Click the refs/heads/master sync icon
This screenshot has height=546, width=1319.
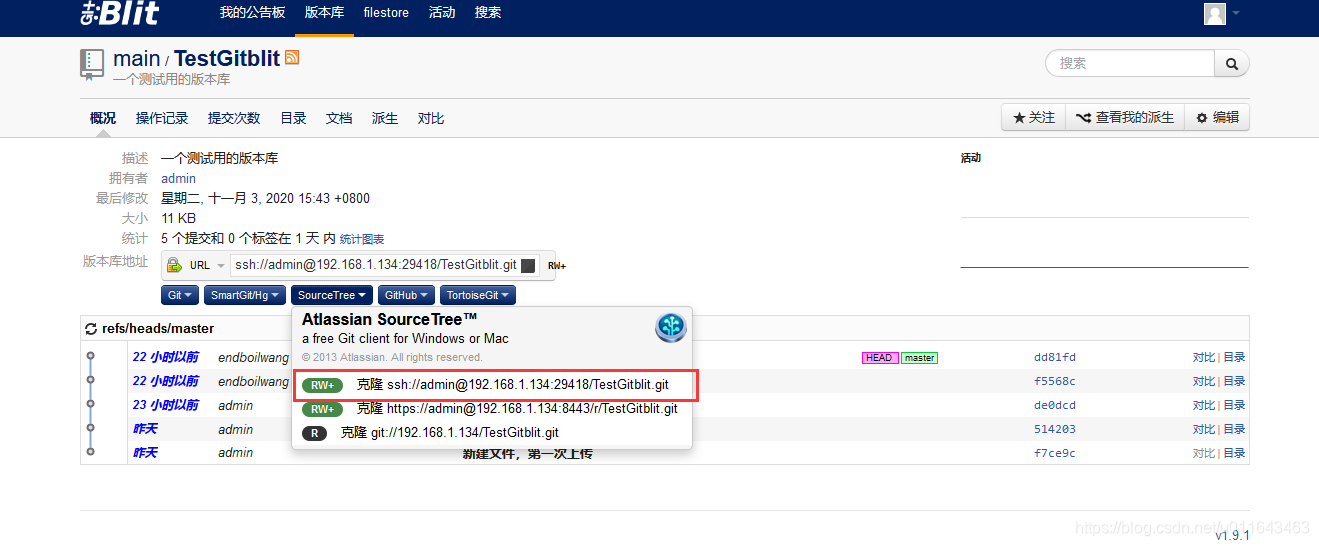click(x=91, y=329)
